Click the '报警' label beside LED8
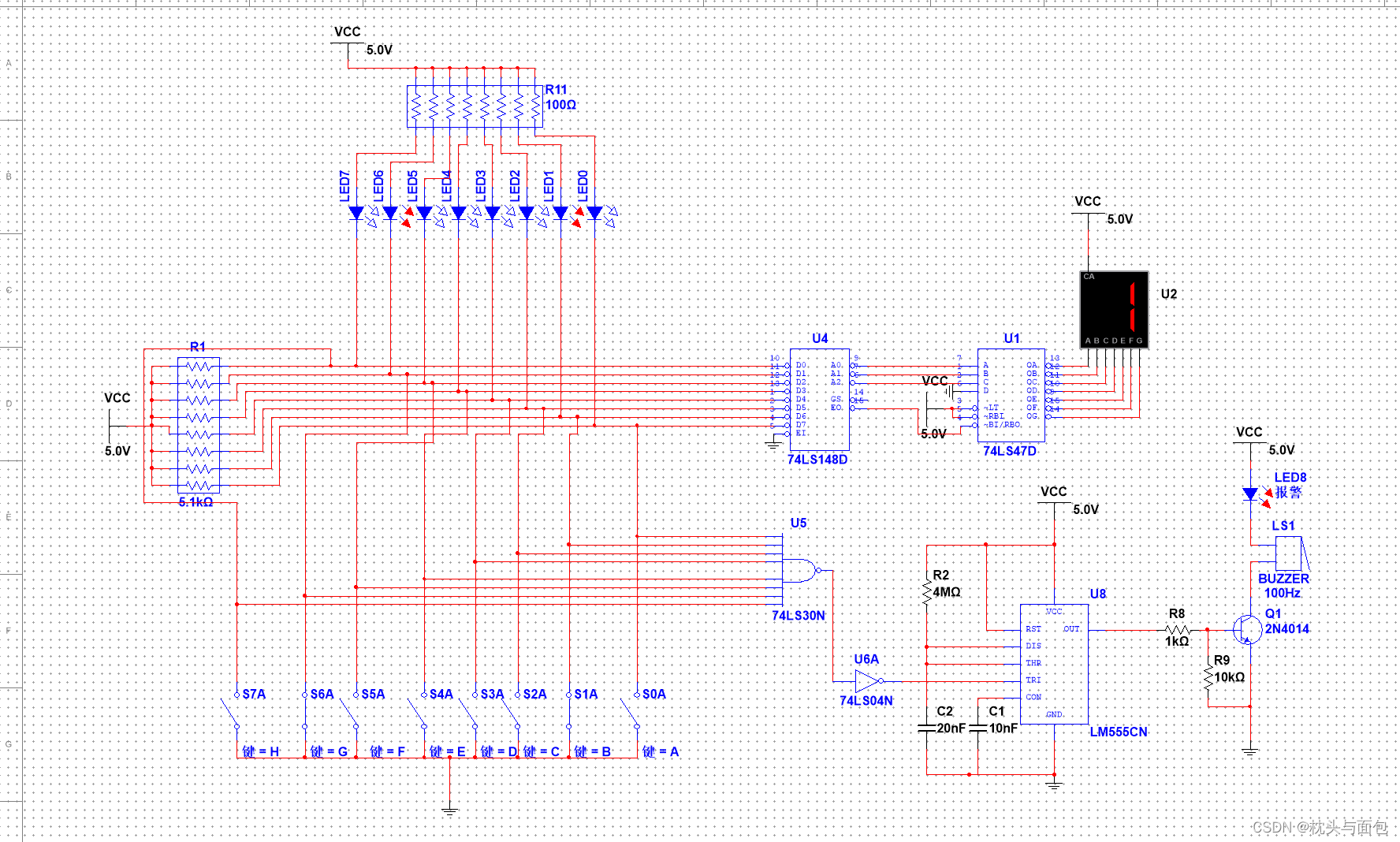This screenshot has height=842, width=1400. pos(1289,492)
